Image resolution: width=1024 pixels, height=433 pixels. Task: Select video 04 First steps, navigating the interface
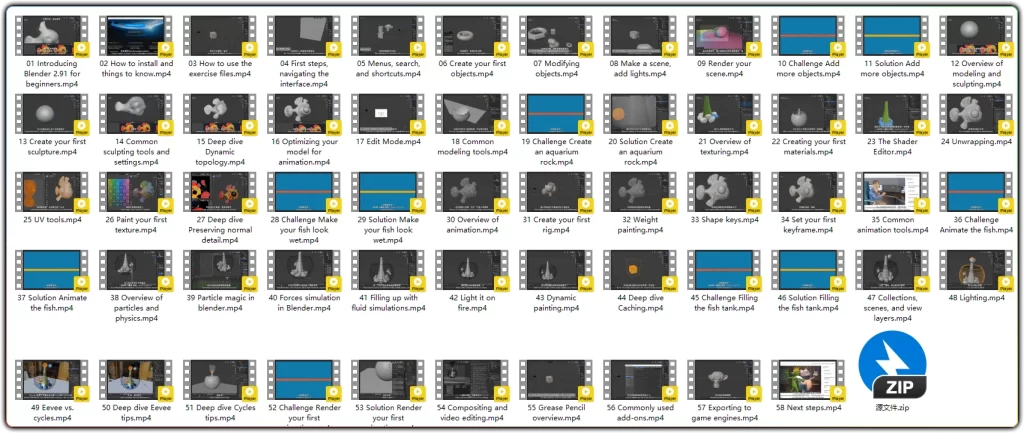[304, 36]
